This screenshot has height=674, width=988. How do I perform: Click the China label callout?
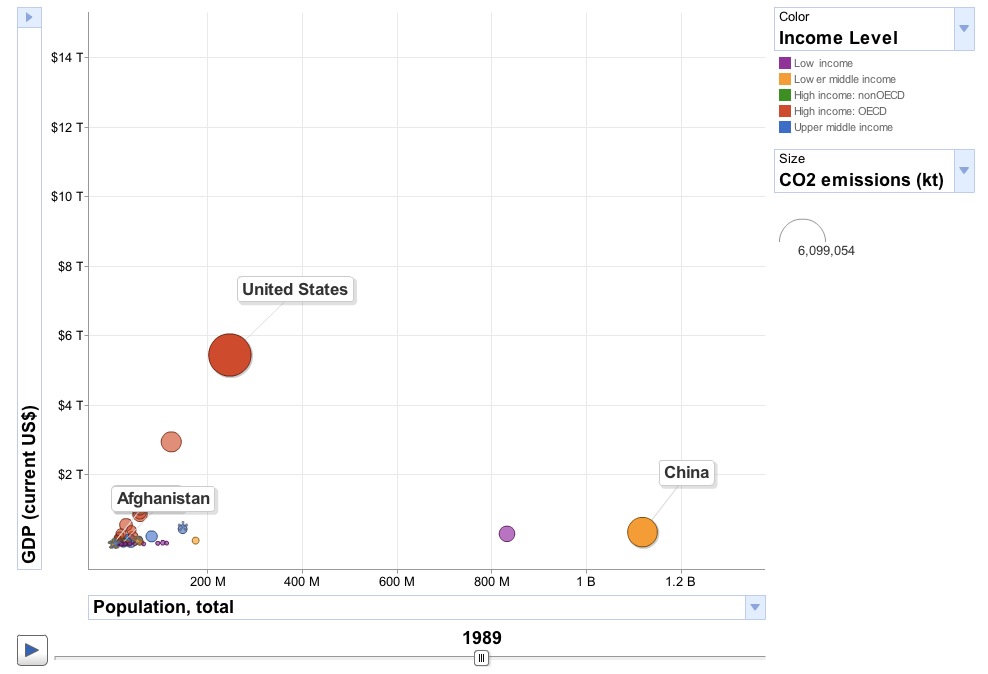686,473
